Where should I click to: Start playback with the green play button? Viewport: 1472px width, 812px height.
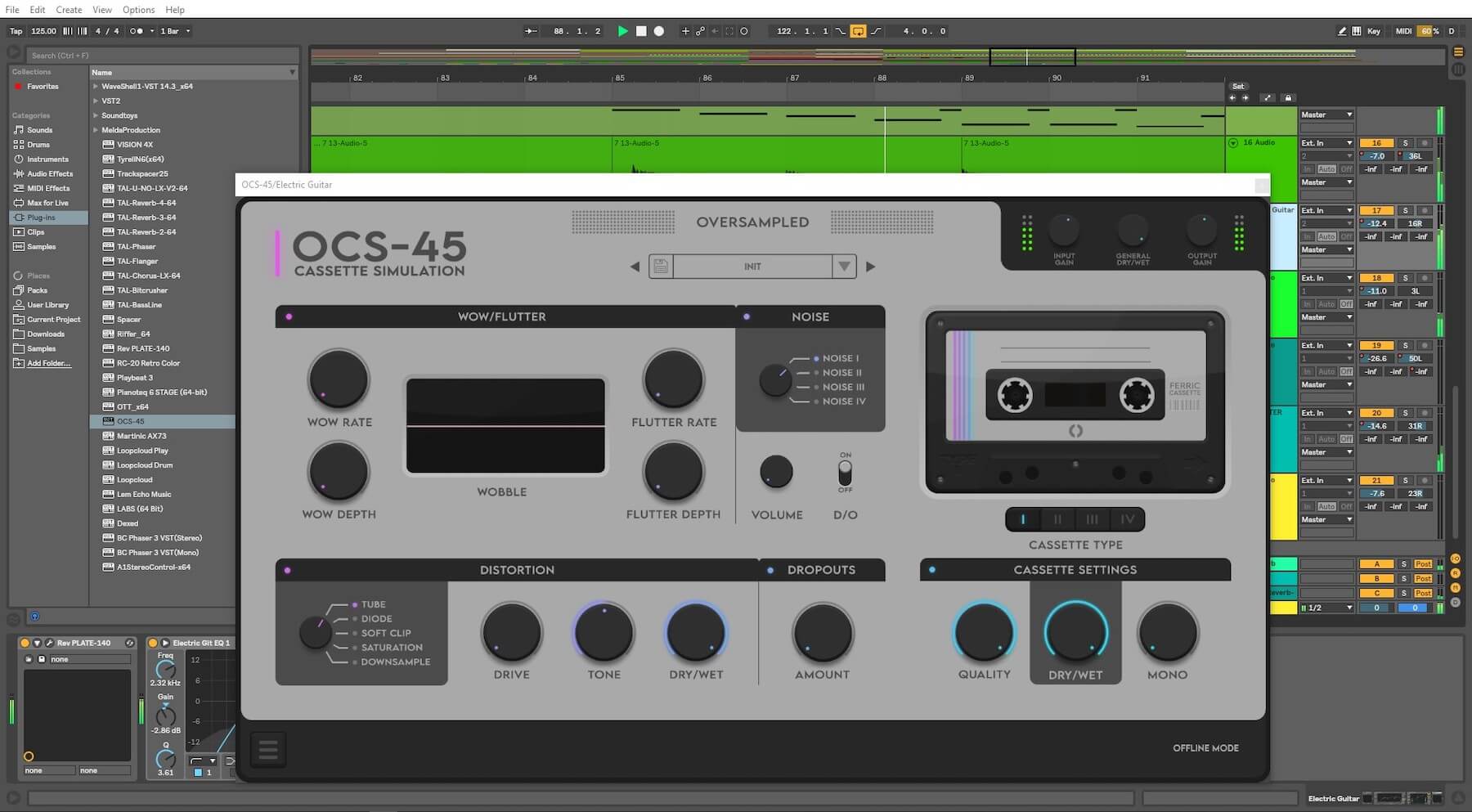[x=622, y=31]
